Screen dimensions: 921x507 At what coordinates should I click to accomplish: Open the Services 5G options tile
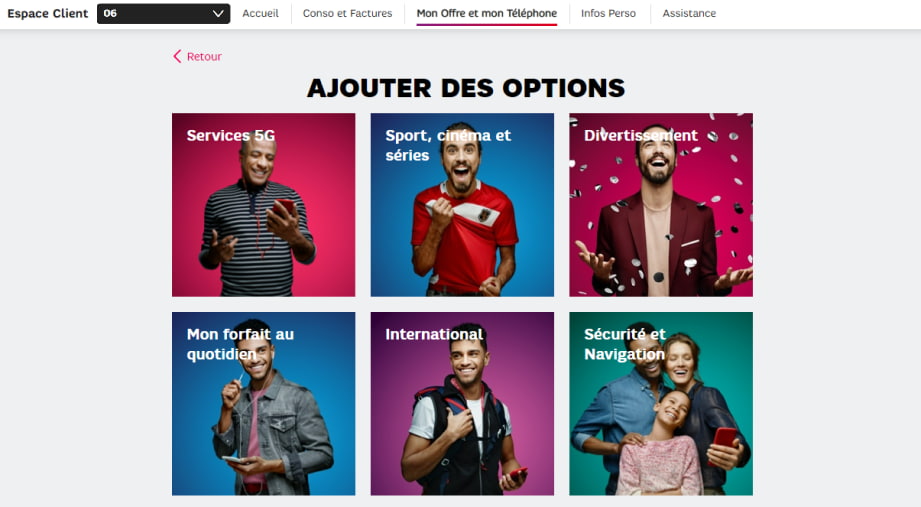point(264,204)
